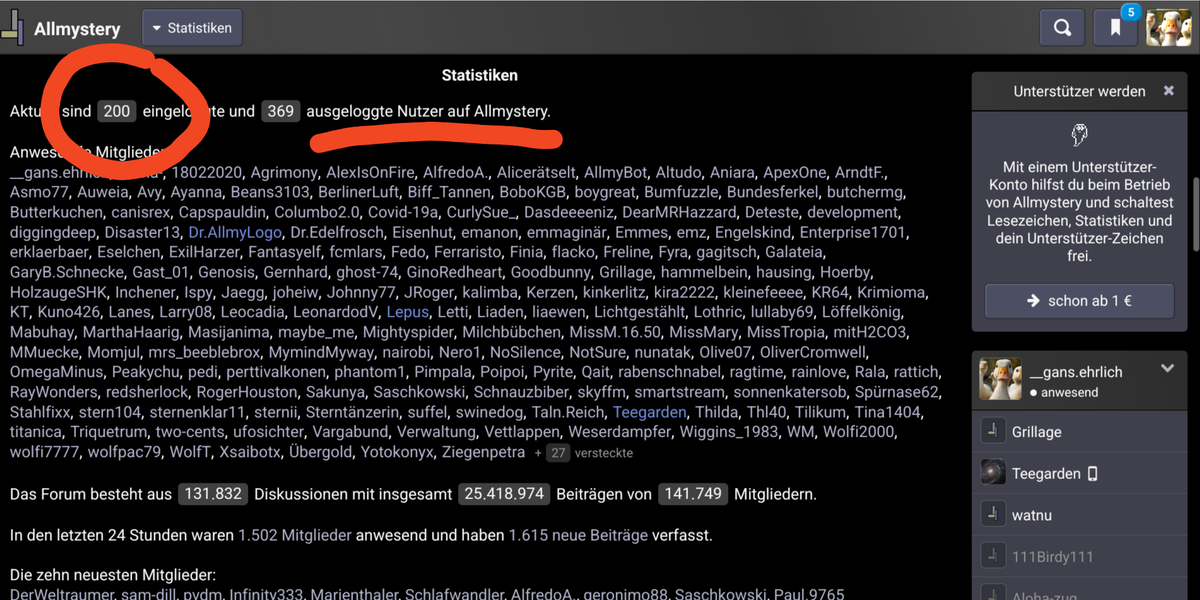Open the Statistiken dropdown menu
Screen dimensions: 1200x600
192,28
